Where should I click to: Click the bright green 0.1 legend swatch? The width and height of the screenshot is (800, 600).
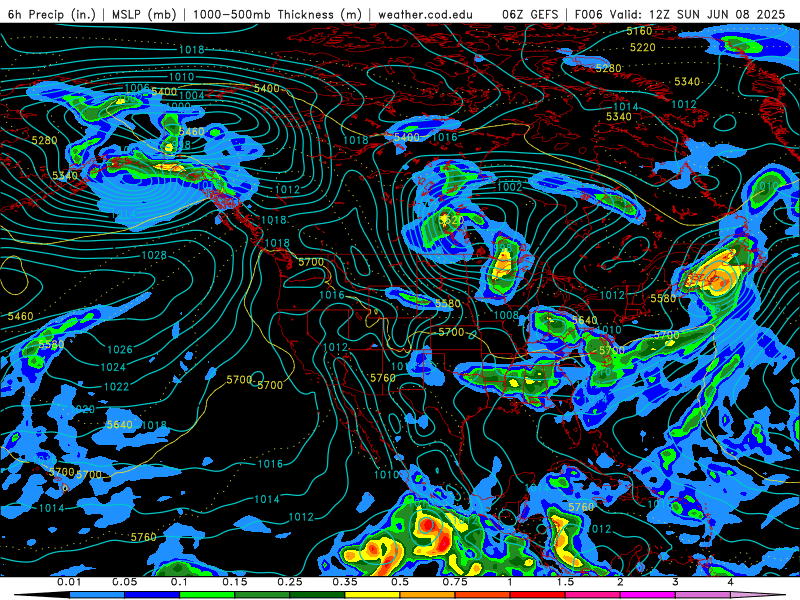(207, 595)
